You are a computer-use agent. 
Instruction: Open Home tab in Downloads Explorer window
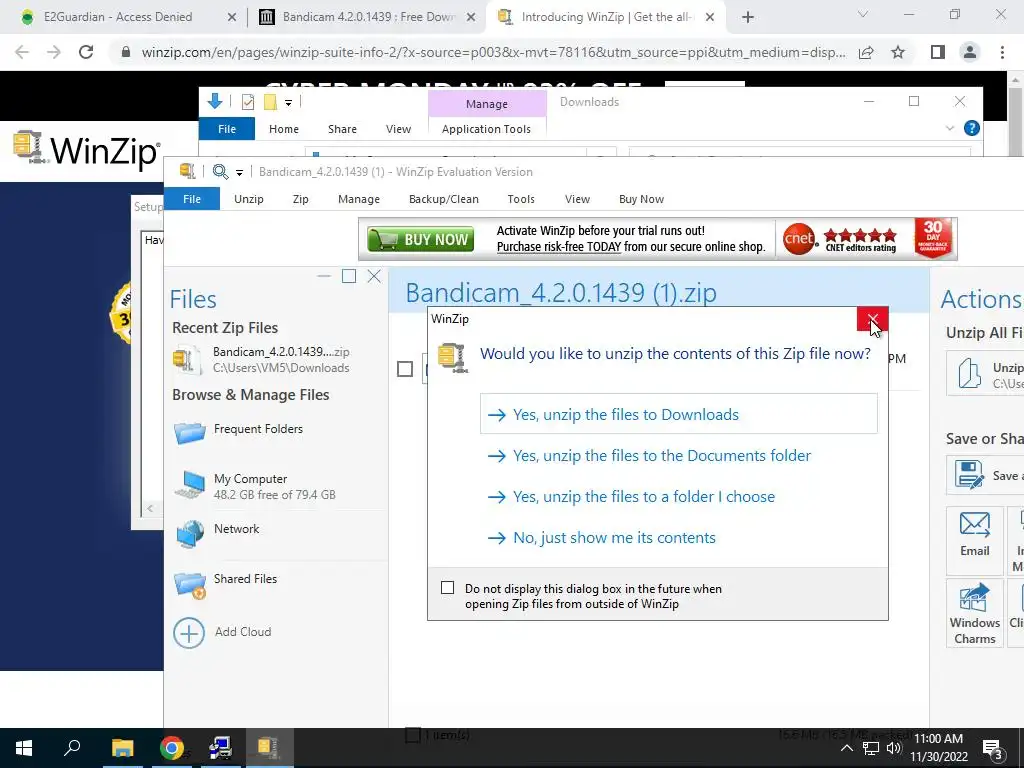(284, 129)
